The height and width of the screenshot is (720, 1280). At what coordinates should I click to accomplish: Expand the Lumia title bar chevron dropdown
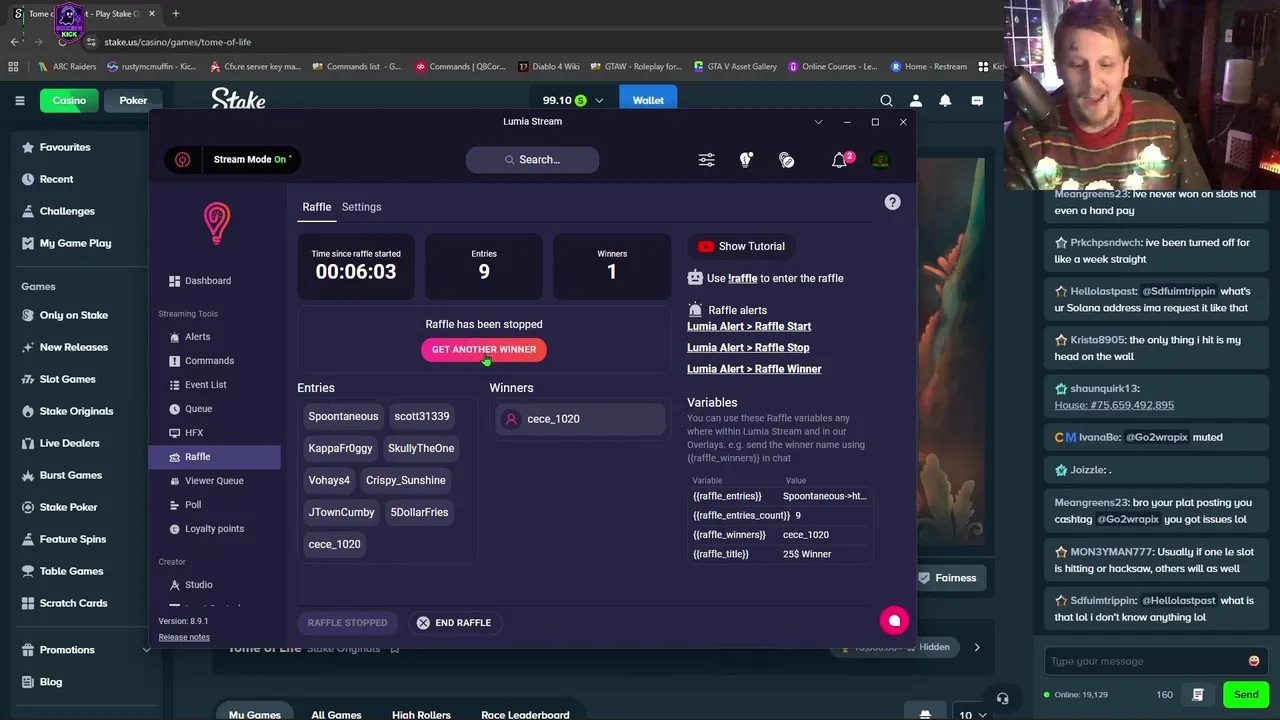tap(818, 122)
